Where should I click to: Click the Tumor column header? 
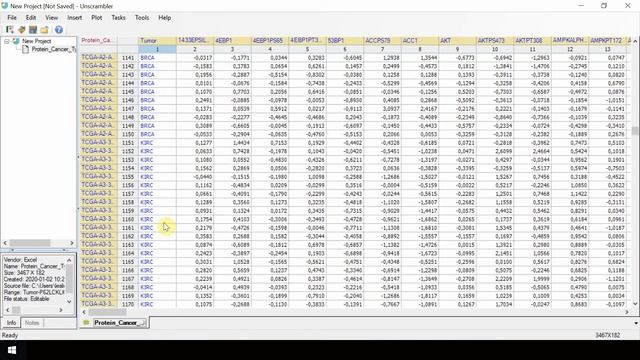(x=157, y=40)
